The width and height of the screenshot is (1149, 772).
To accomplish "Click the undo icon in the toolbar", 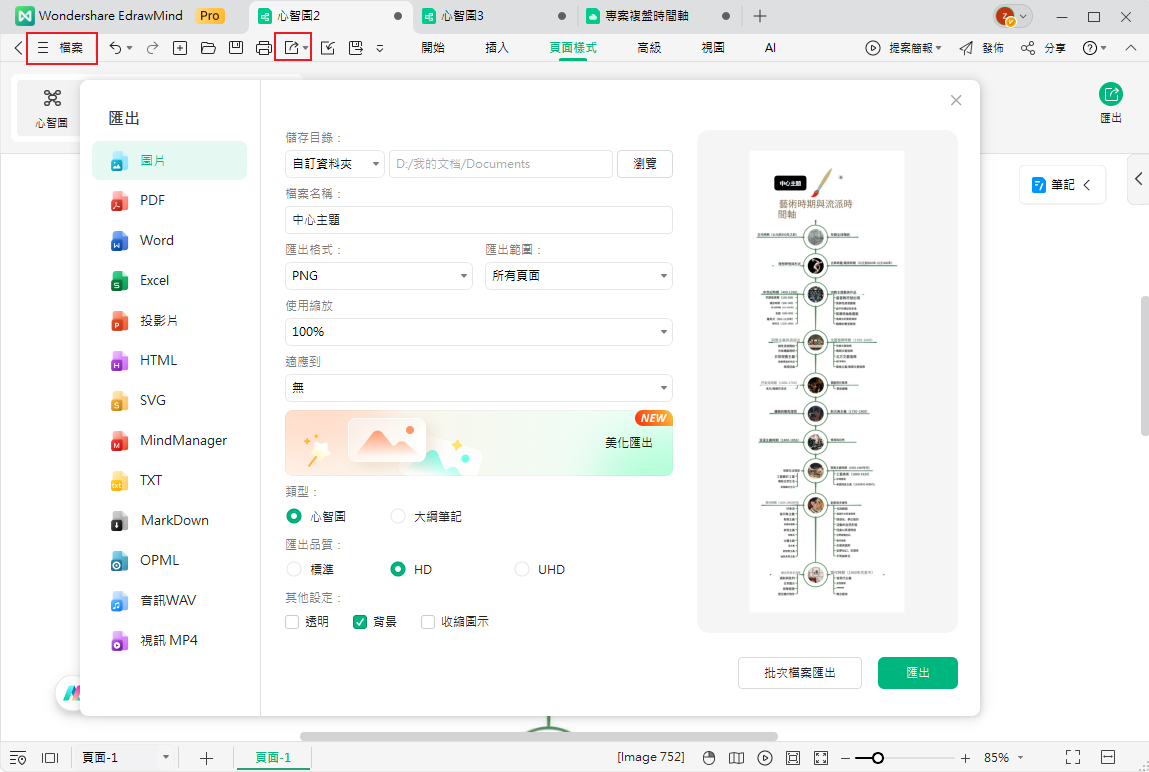I will (x=114, y=47).
